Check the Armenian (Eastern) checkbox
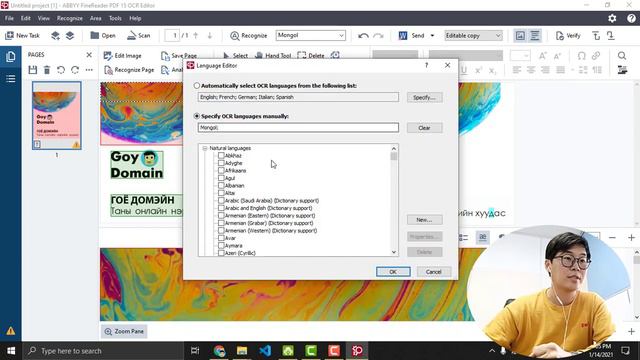The height and width of the screenshot is (360, 640). pyautogui.click(x=221, y=216)
